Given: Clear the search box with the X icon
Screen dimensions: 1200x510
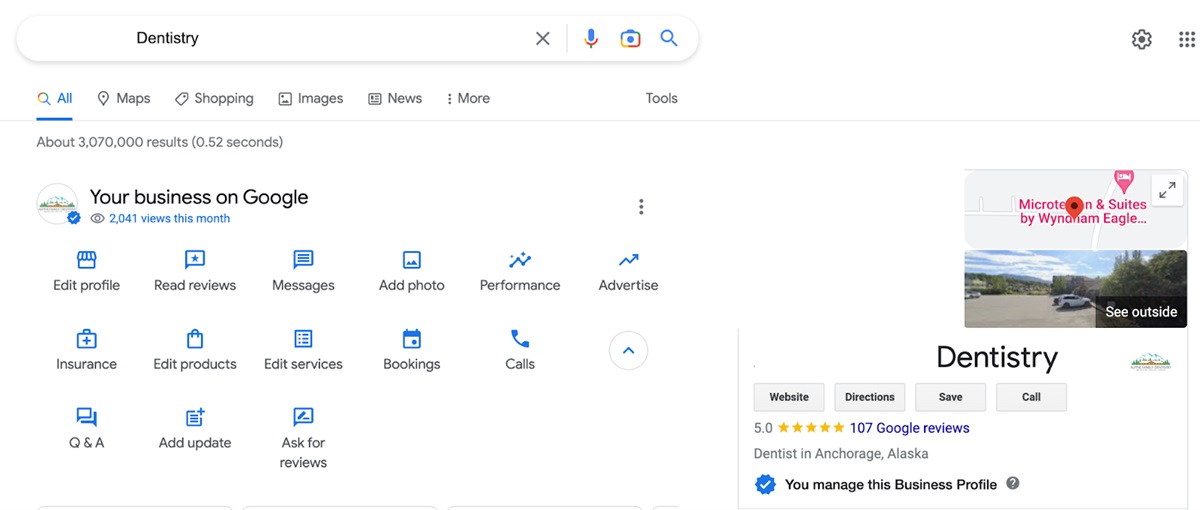Looking at the screenshot, I should (542, 38).
